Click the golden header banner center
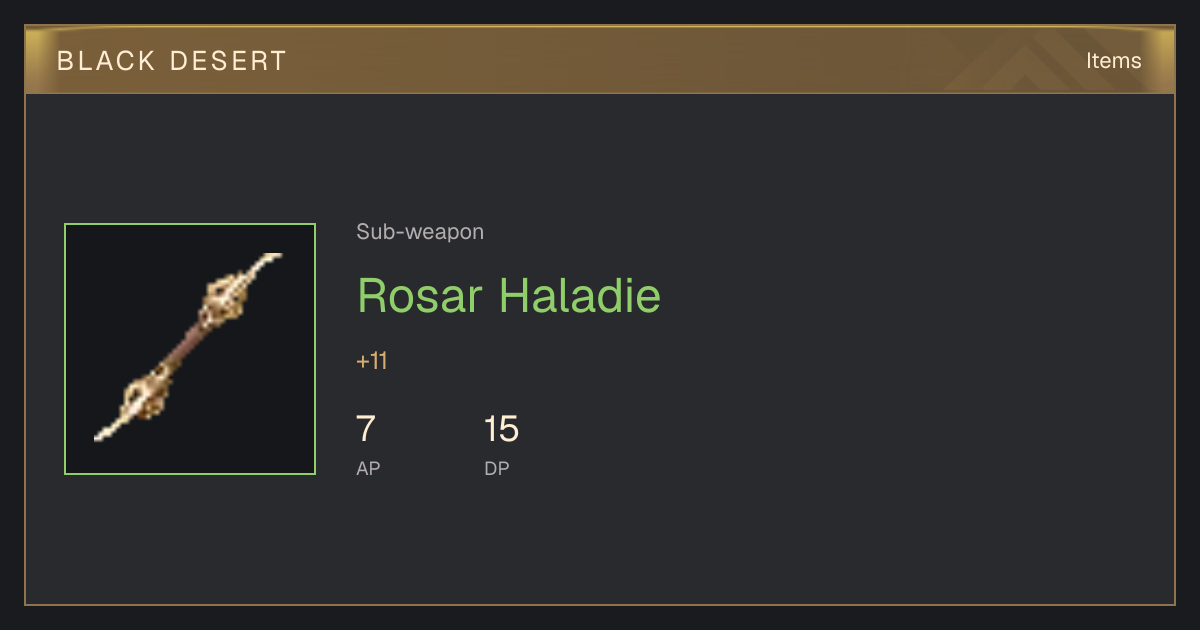 (x=600, y=60)
